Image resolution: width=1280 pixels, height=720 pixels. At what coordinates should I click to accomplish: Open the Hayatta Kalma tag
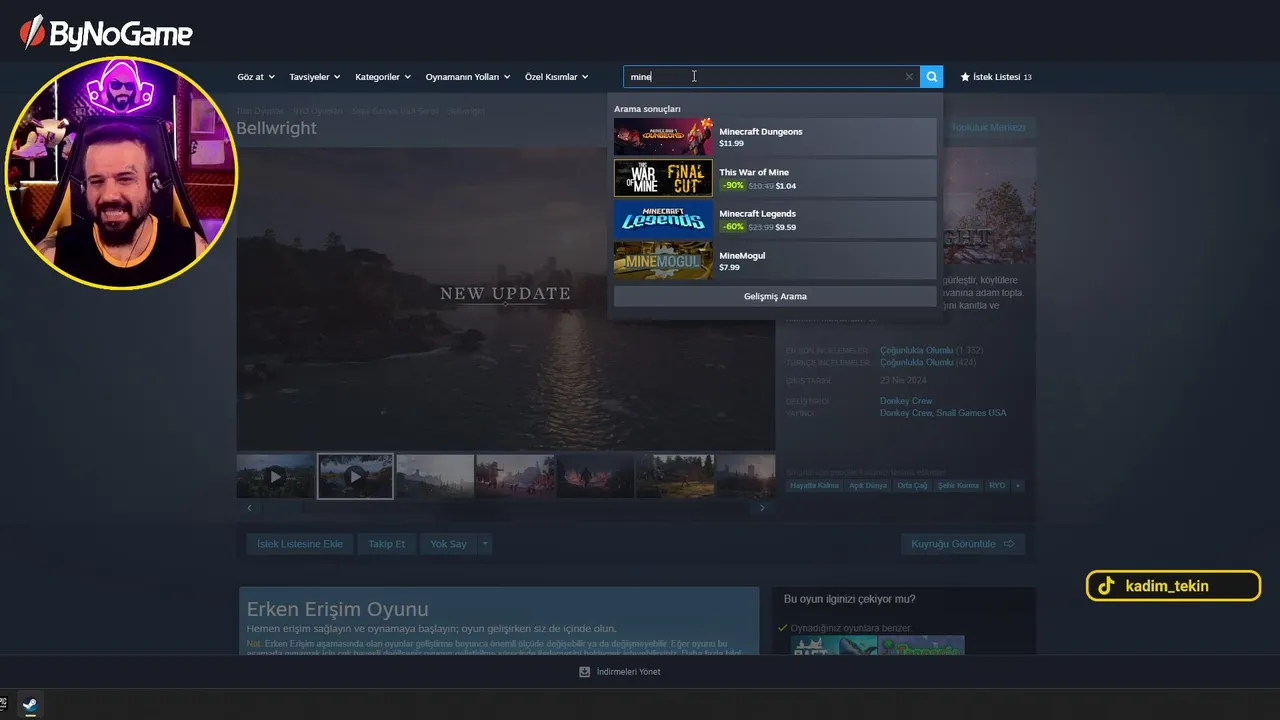814,486
